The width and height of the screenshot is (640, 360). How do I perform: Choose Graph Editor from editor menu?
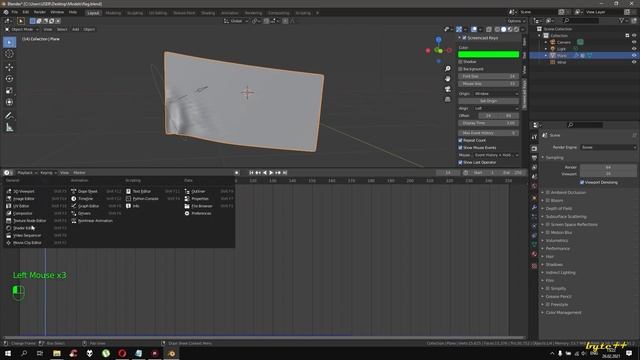point(96,206)
